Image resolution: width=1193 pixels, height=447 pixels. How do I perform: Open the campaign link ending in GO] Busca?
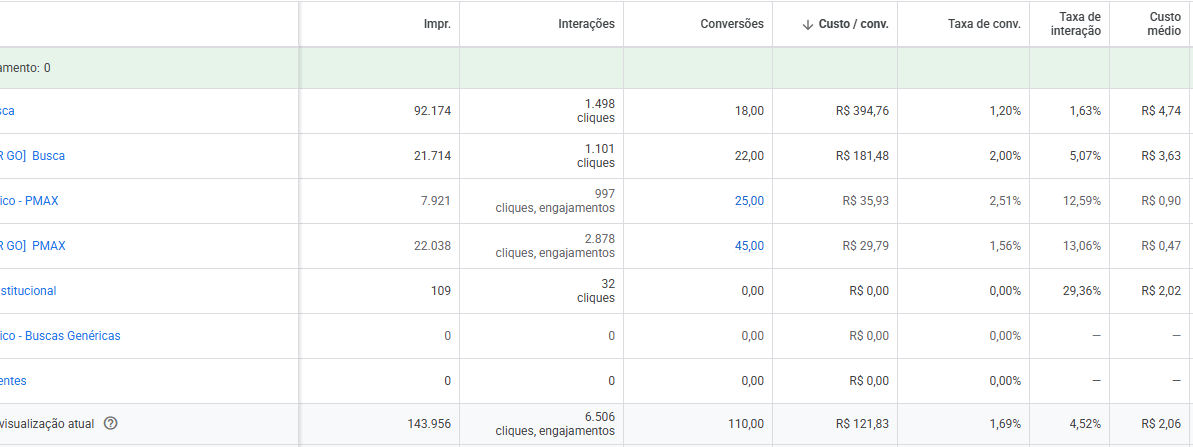click(x=40, y=156)
